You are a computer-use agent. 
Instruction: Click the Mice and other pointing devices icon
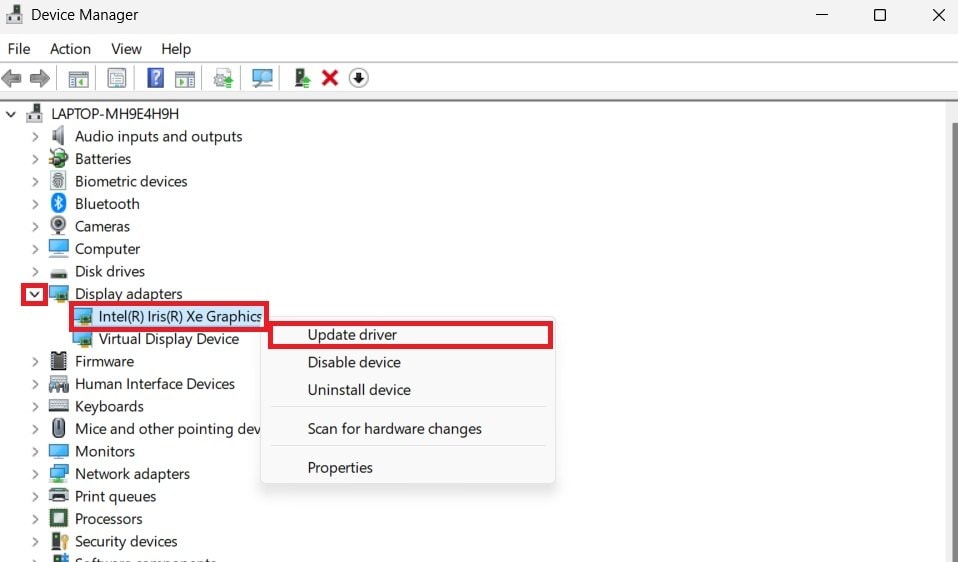click(59, 428)
